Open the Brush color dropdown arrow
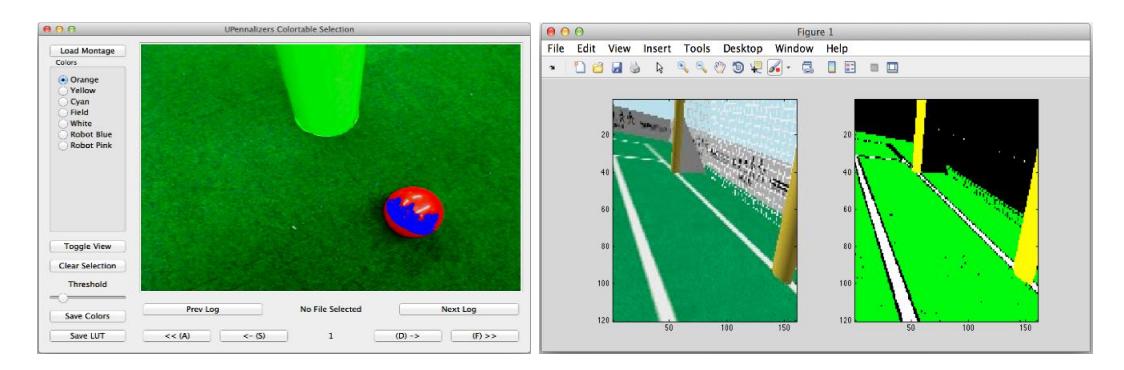Viewport: 1124px width, 370px height. click(x=788, y=68)
